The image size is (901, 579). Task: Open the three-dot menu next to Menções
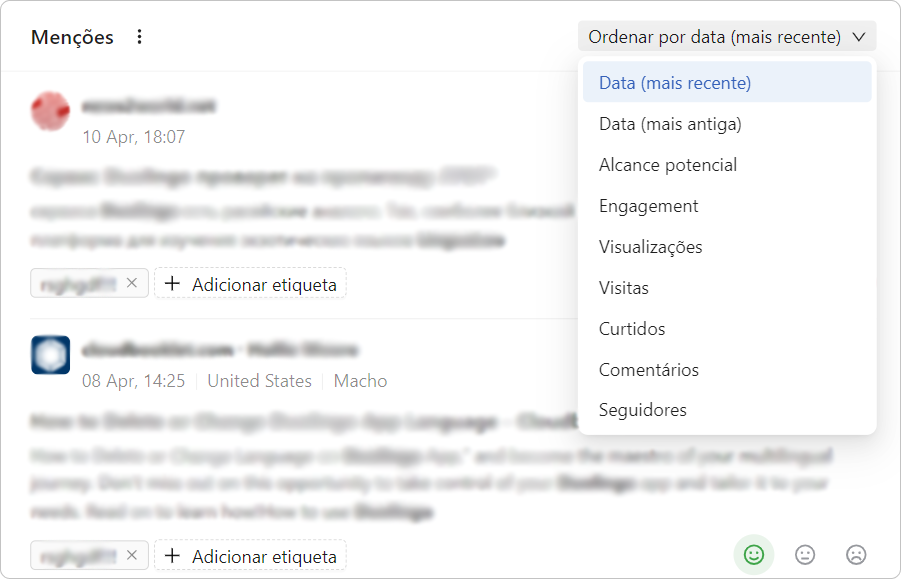click(139, 37)
